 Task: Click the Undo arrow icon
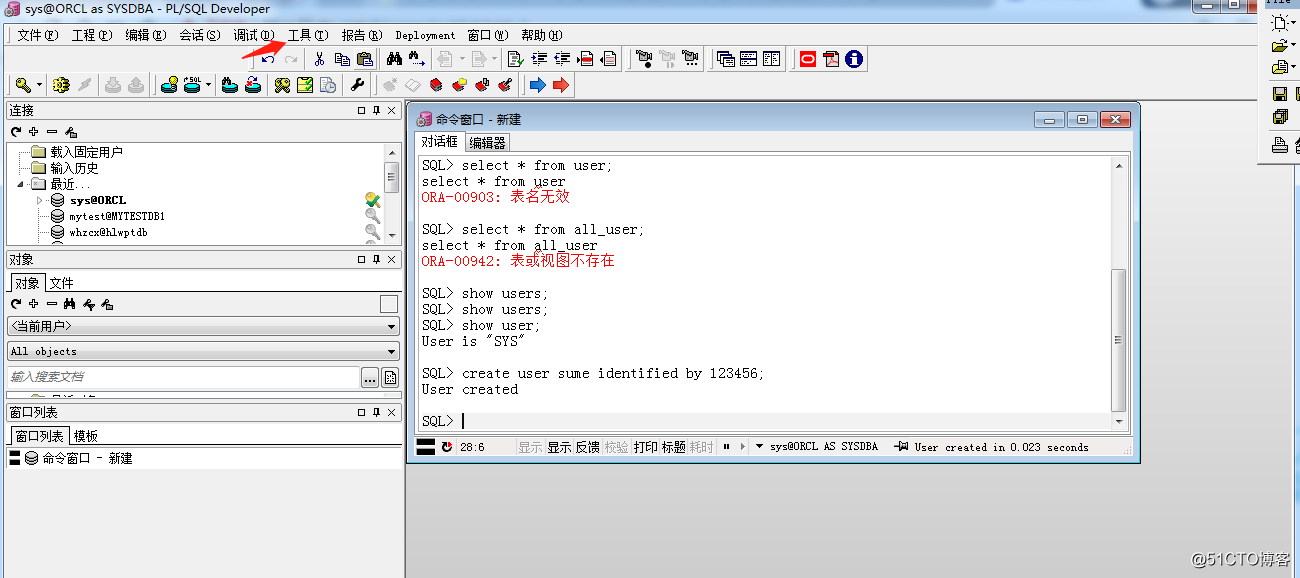click(268, 59)
